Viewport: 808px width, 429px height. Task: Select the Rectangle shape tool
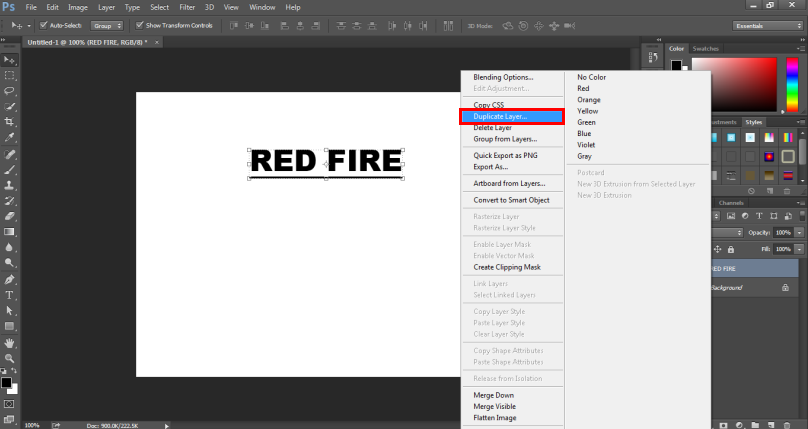[x=9, y=326]
